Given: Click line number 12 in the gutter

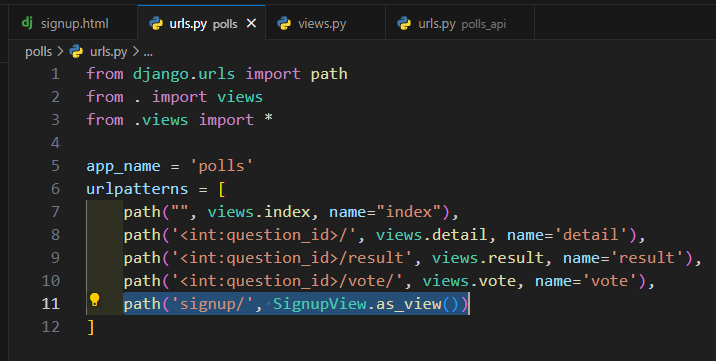Looking at the screenshot, I should [51, 327].
